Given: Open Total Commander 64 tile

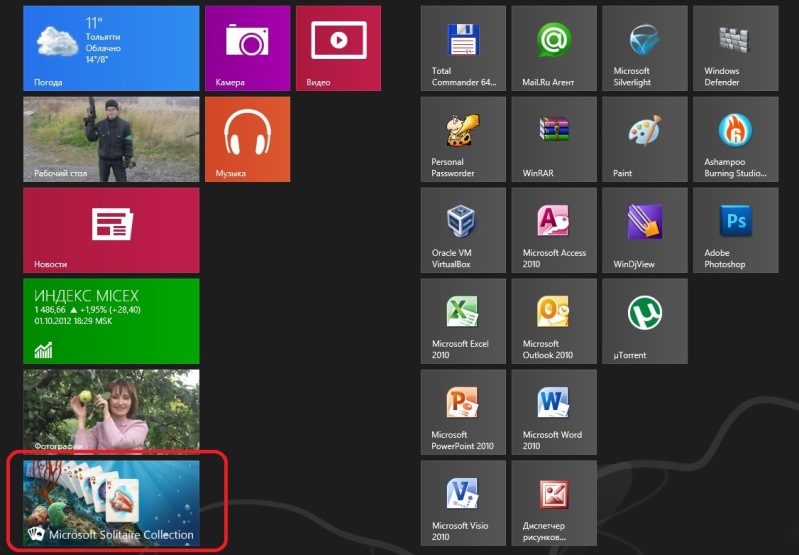Looking at the screenshot, I should point(463,48).
